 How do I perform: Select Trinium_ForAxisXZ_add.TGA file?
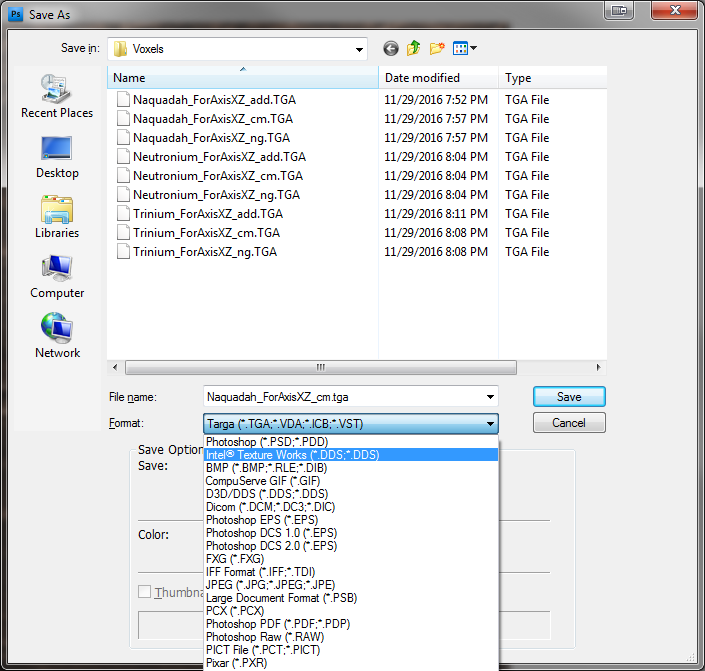(208, 214)
